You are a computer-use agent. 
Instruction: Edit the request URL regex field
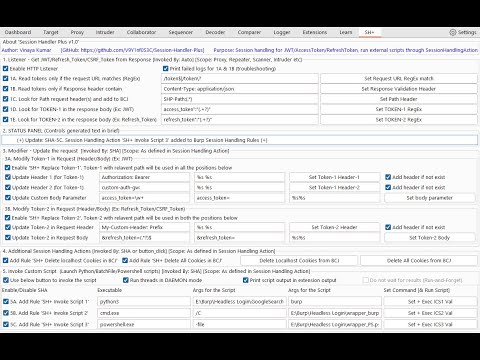[x=240, y=79]
